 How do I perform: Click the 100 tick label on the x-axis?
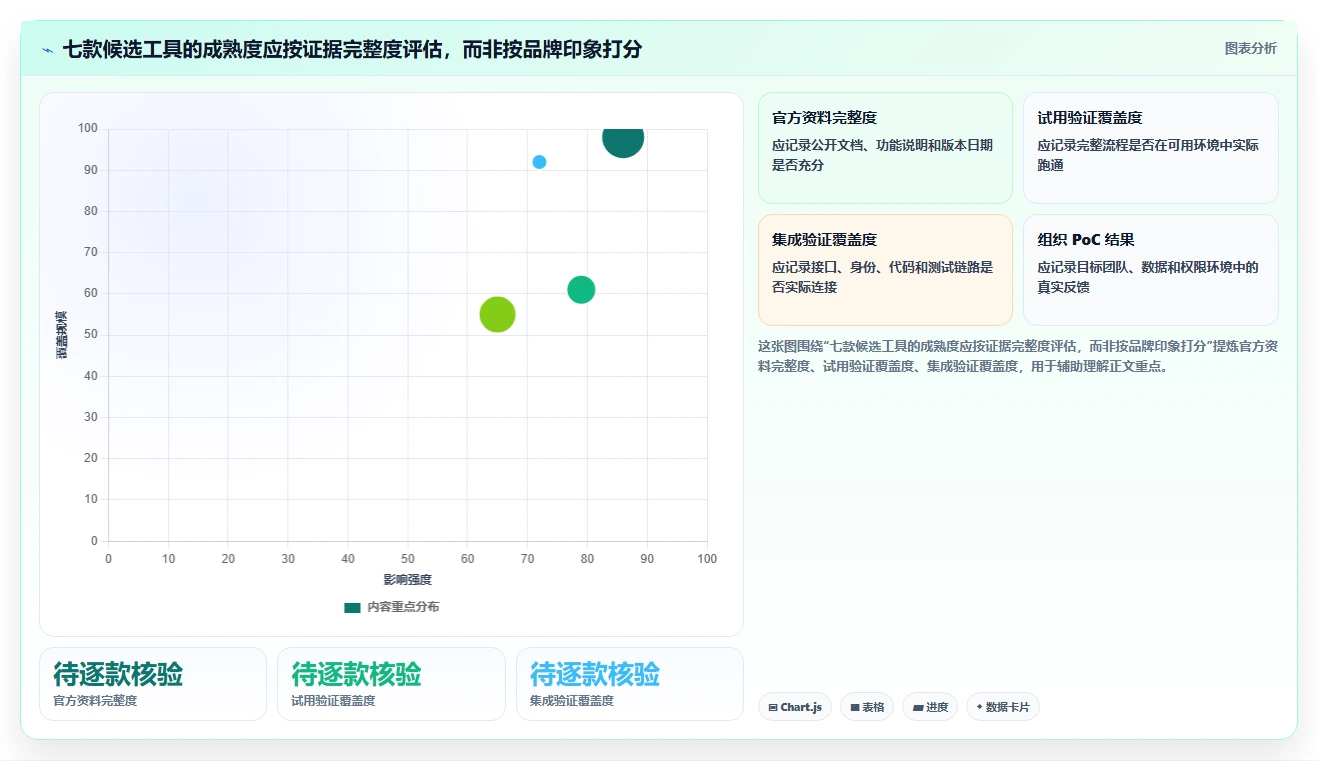(x=707, y=559)
